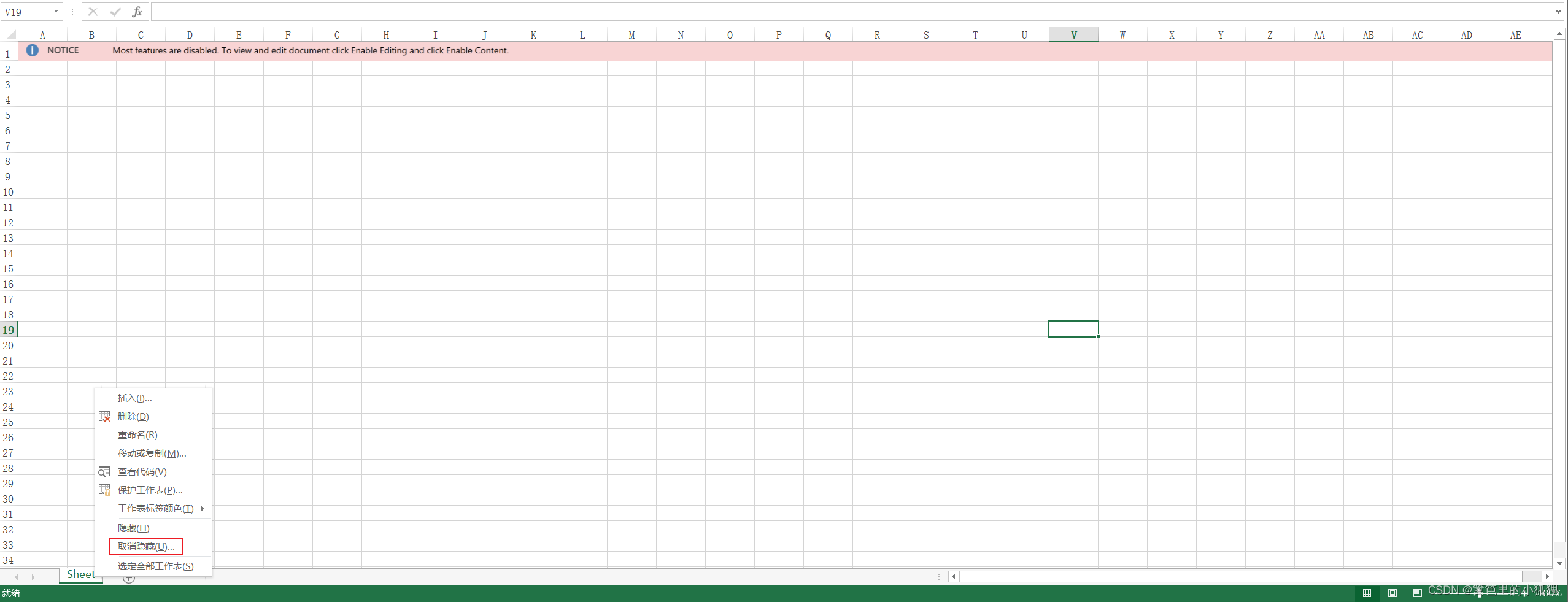
Task: Select column AE header
Action: pos(1515,35)
